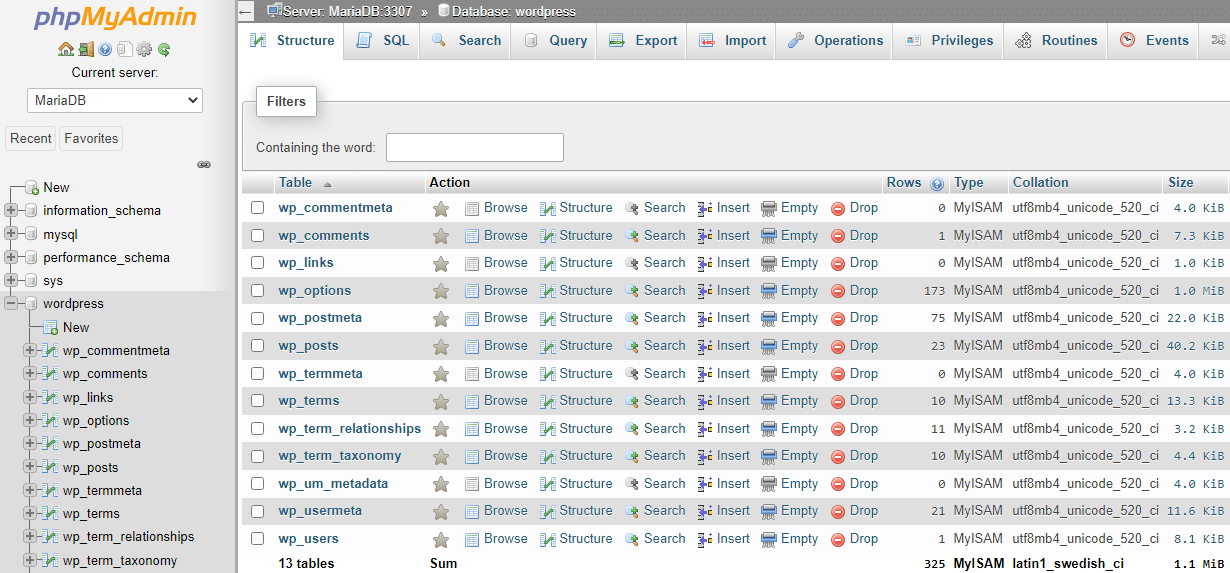
Task: Click the Favorites button
Action: pos(91,139)
